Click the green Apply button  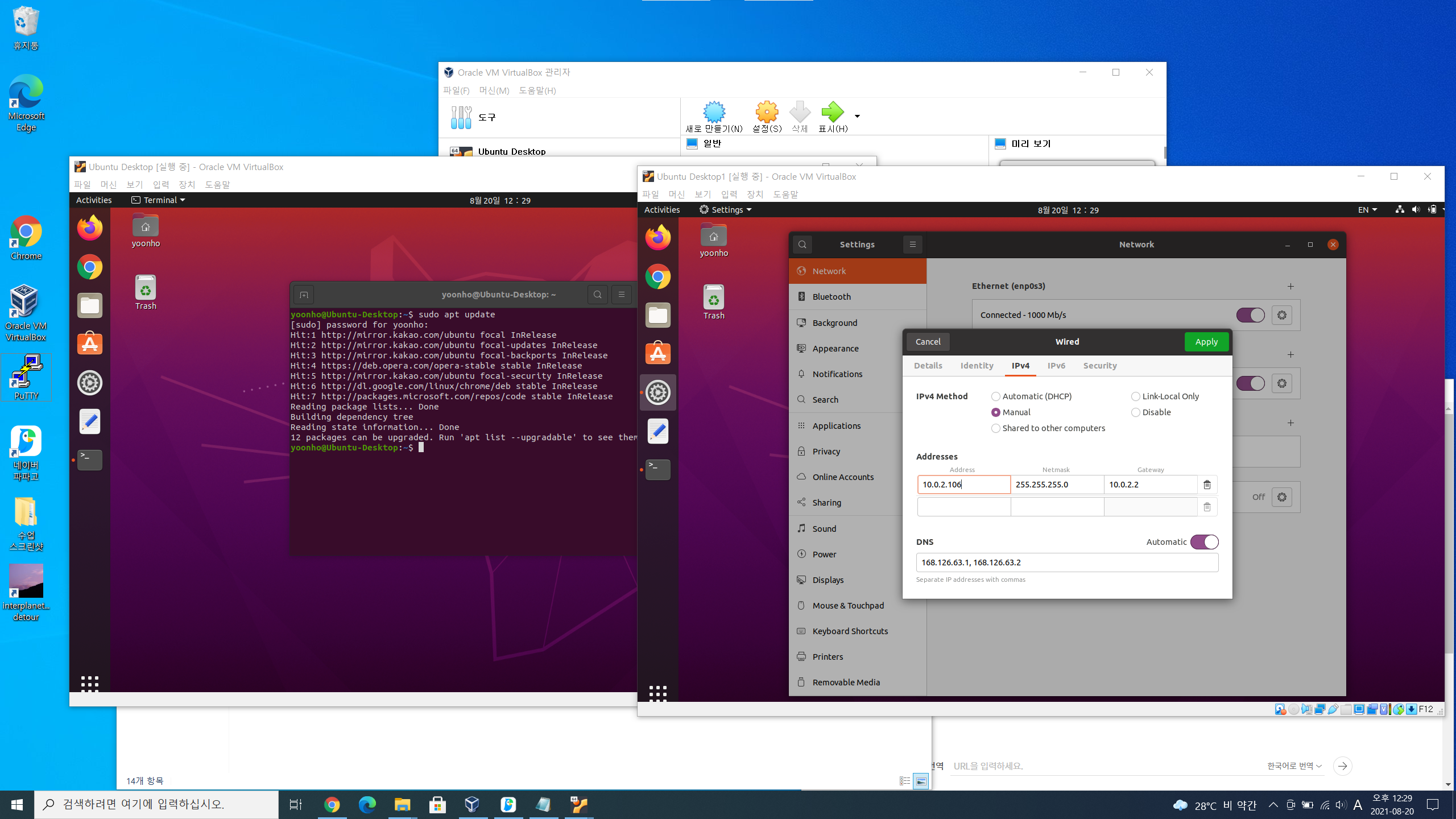(1206, 342)
